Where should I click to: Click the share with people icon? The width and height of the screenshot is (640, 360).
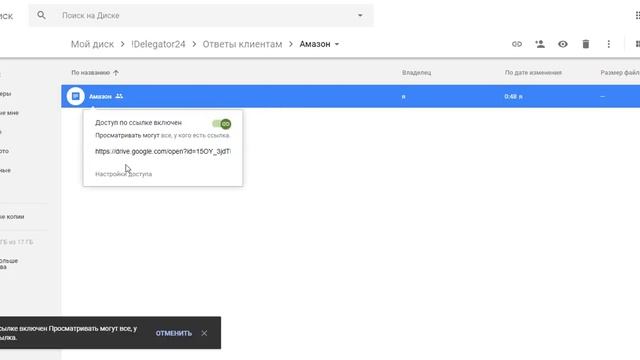click(540, 44)
